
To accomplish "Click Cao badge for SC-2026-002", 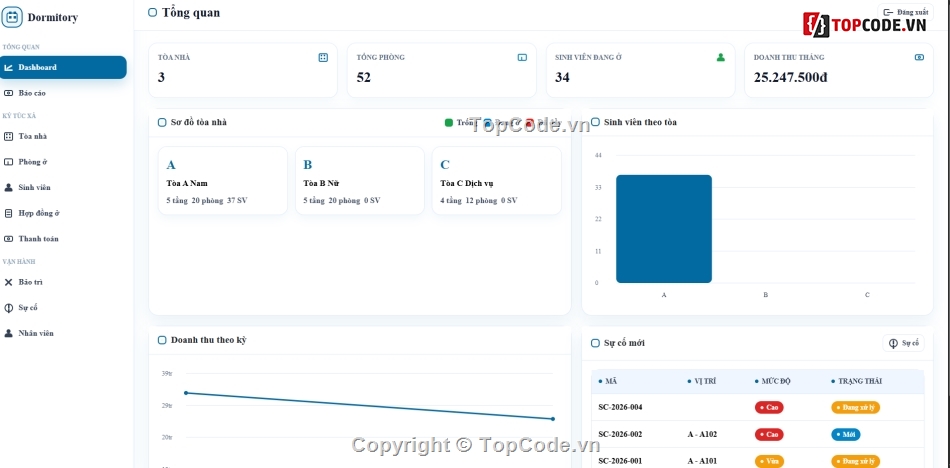I will click(769, 435).
